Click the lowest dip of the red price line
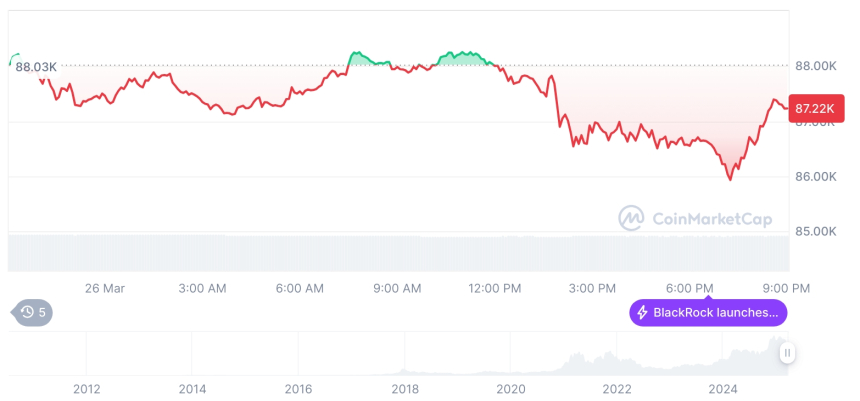Viewport: 860px width, 401px height. pos(730,179)
